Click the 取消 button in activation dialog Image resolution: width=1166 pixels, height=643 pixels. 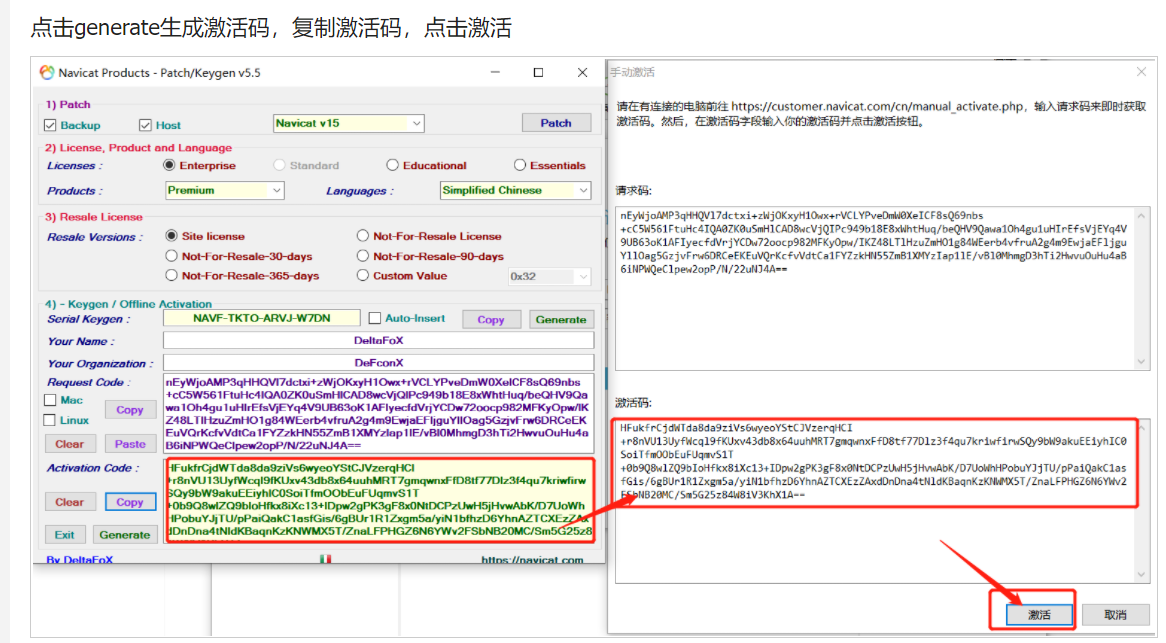[x=1115, y=614]
